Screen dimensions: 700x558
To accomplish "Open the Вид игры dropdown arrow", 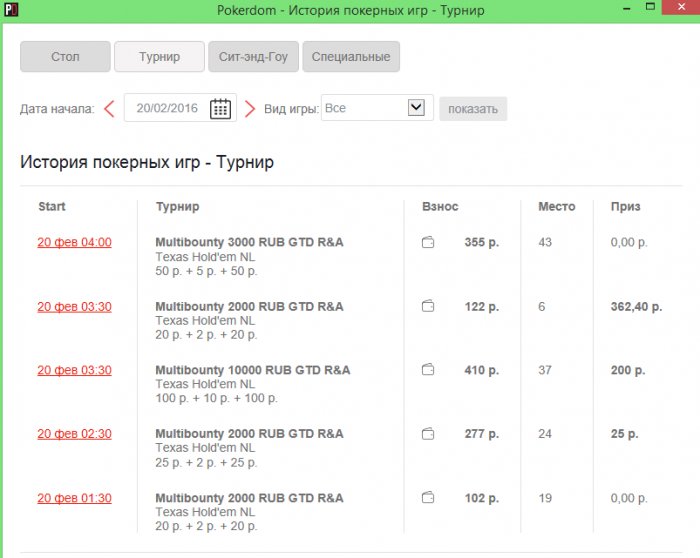I will click(x=416, y=108).
